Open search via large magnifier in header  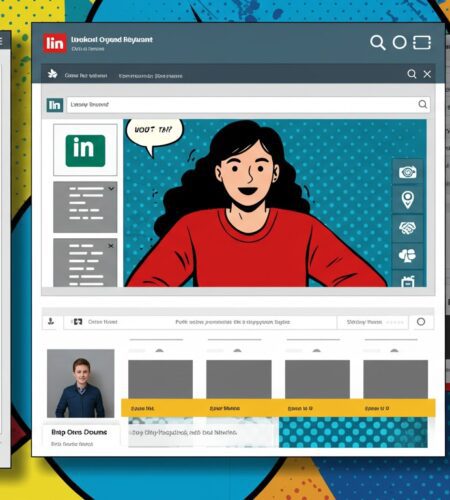point(378,43)
